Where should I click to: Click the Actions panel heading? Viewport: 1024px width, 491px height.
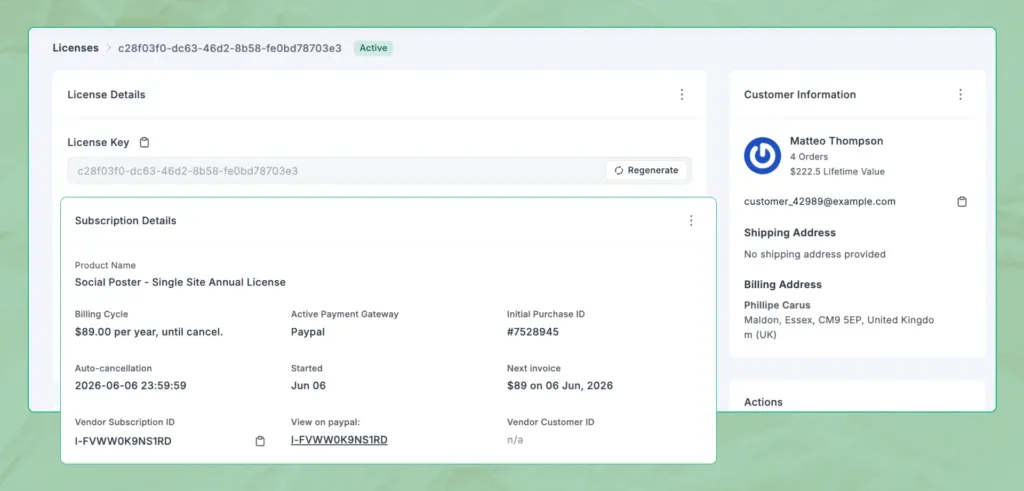point(763,402)
